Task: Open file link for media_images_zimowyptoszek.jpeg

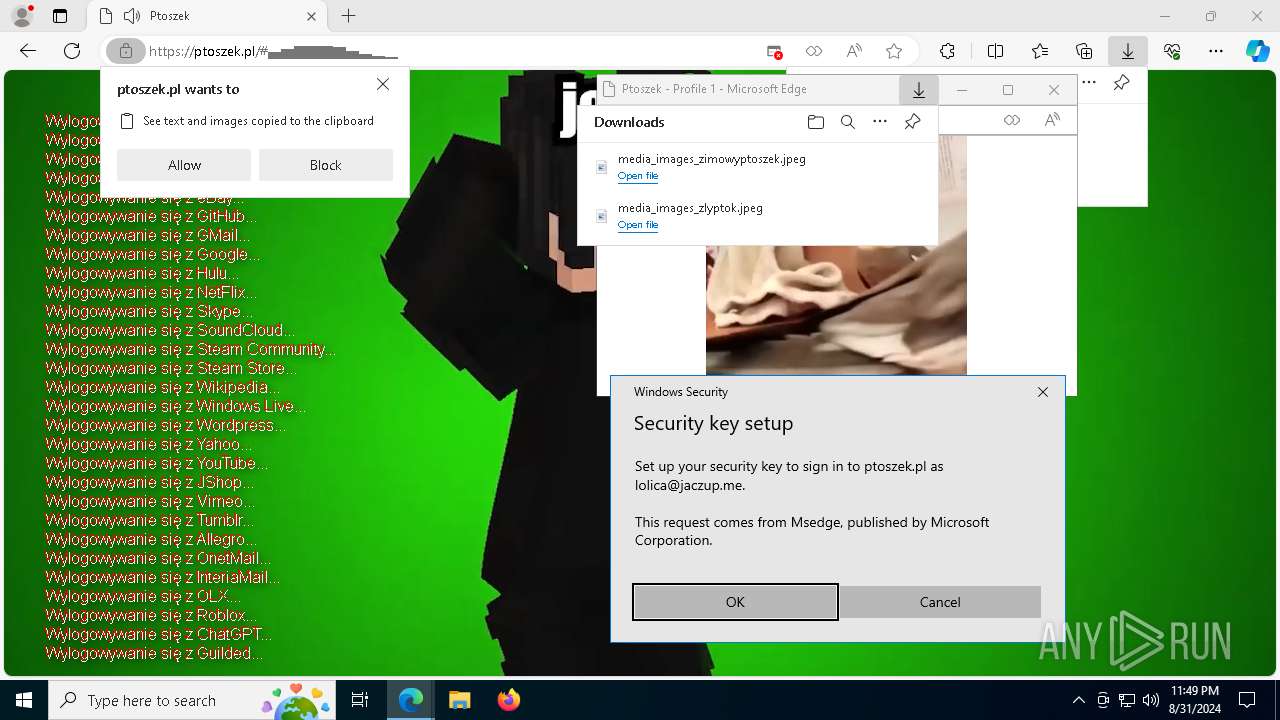Action: point(638,176)
